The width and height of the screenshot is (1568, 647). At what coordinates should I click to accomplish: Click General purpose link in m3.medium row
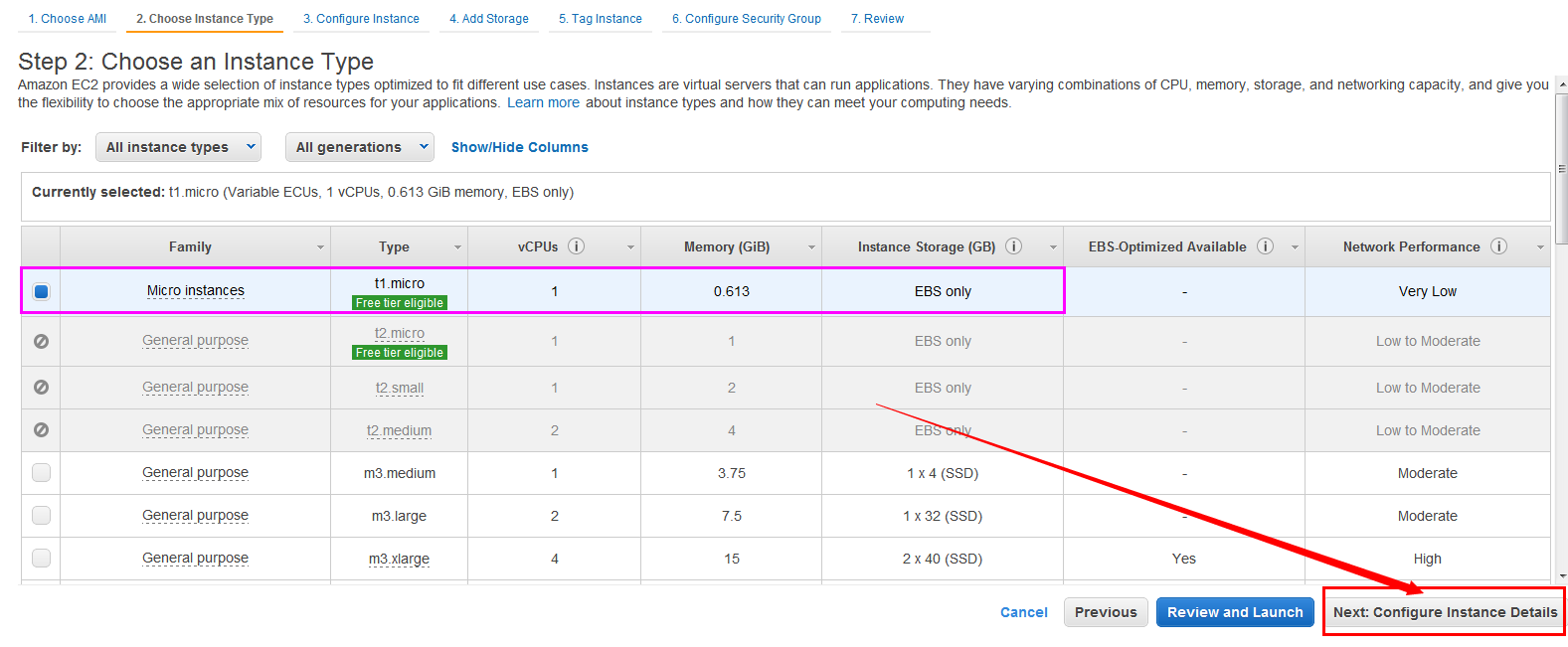tap(196, 473)
